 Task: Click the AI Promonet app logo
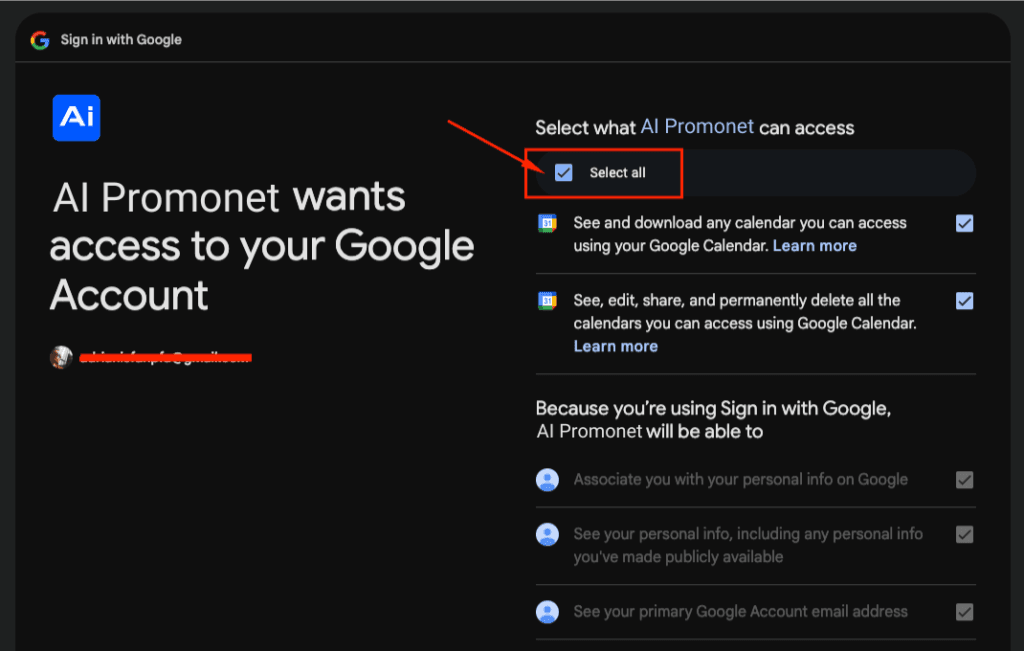point(76,117)
